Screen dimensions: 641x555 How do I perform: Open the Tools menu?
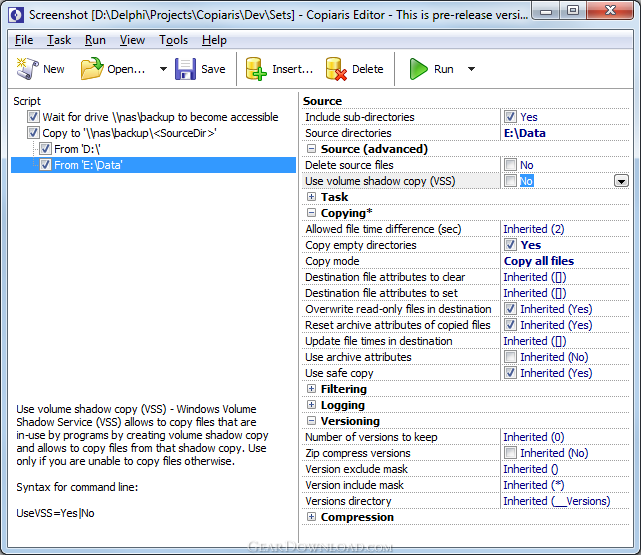click(x=173, y=40)
